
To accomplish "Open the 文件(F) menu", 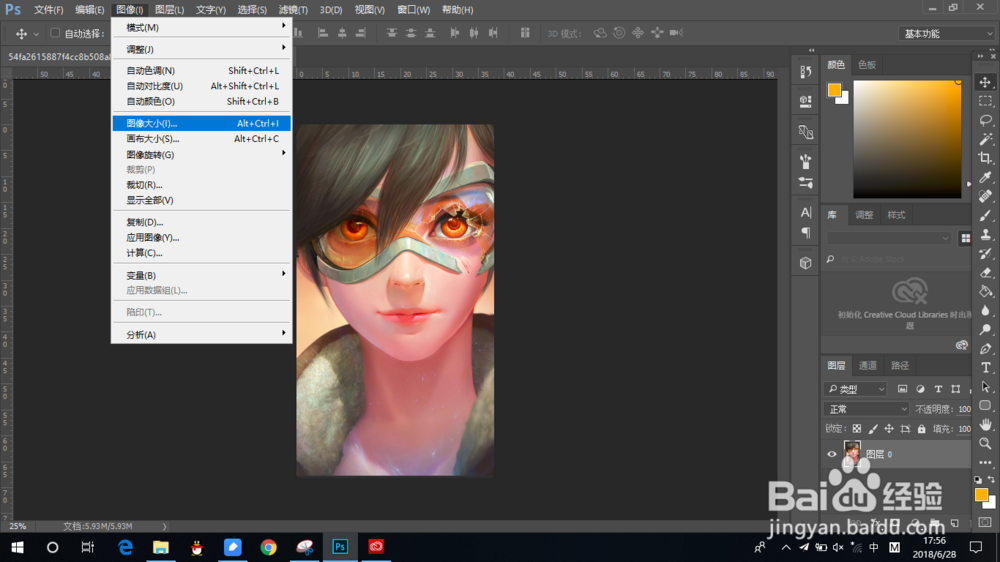I will [48, 10].
